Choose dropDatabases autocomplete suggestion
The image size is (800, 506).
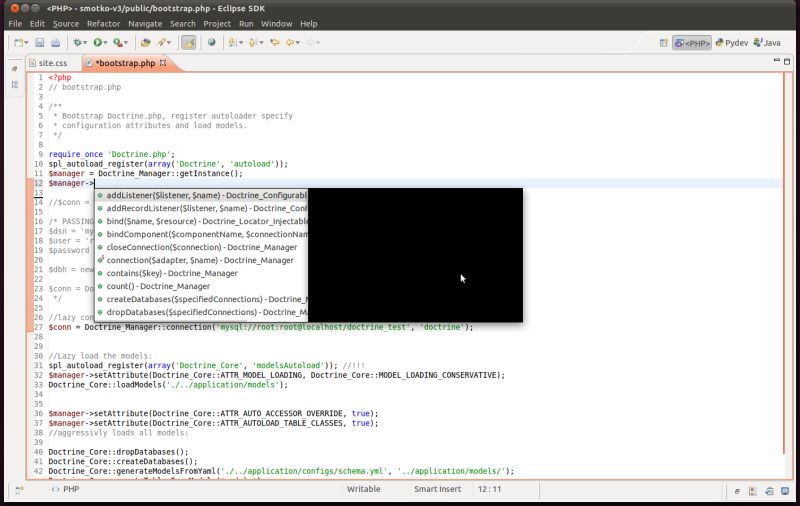(x=202, y=312)
